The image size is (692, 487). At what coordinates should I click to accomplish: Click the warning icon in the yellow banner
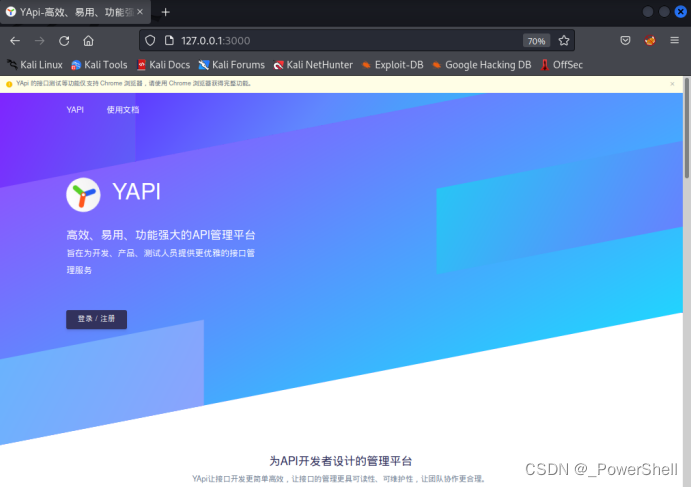pos(9,84)
